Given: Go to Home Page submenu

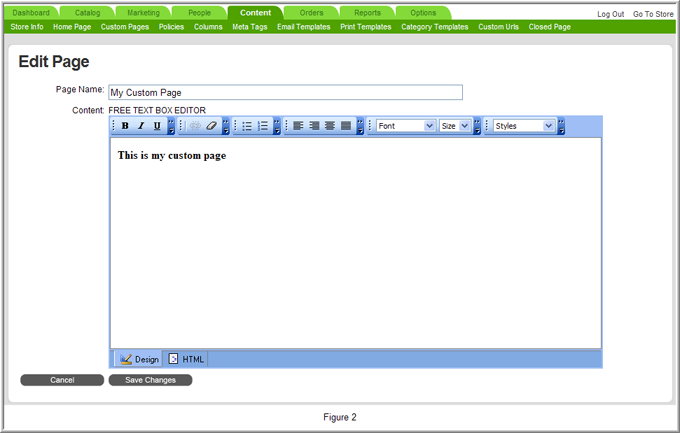Looking at the screenshot, I should 72,27.
